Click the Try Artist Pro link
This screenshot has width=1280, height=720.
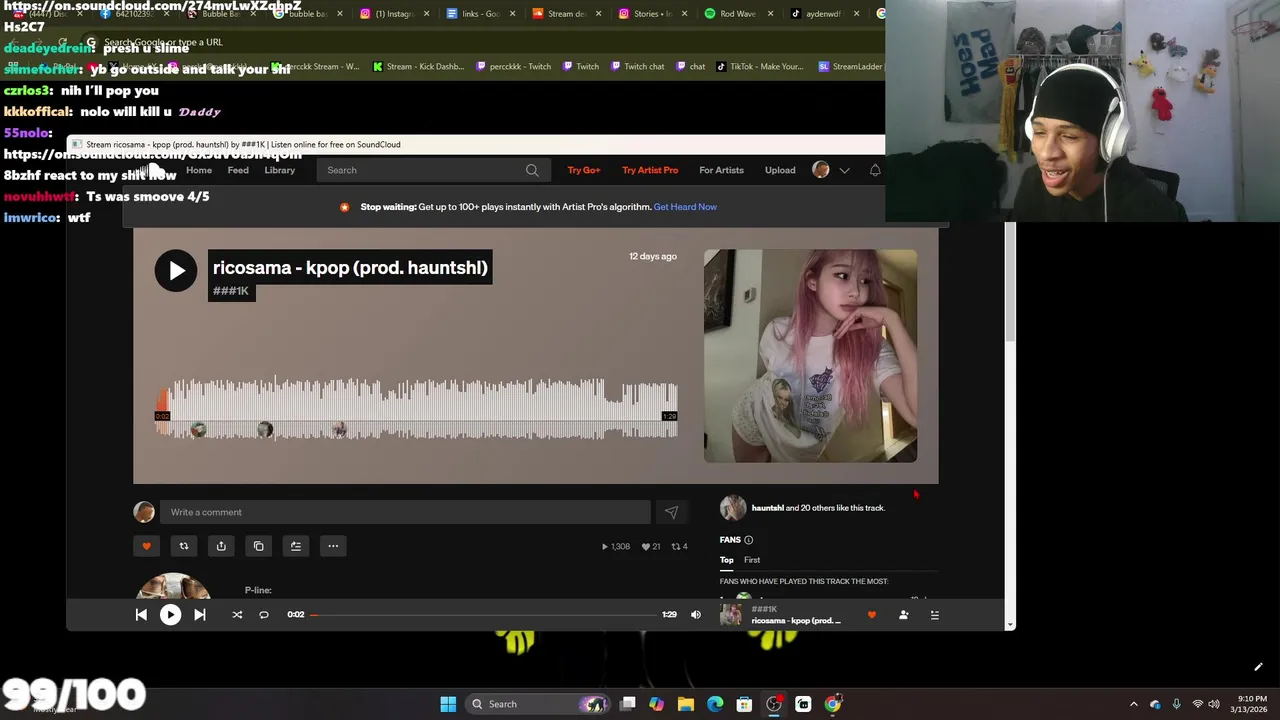650,170
